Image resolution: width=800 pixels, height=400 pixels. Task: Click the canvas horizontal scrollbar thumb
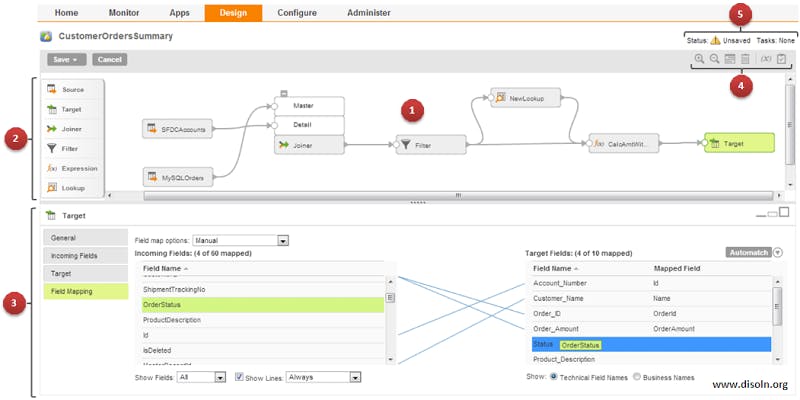click(x=458, y=195)
